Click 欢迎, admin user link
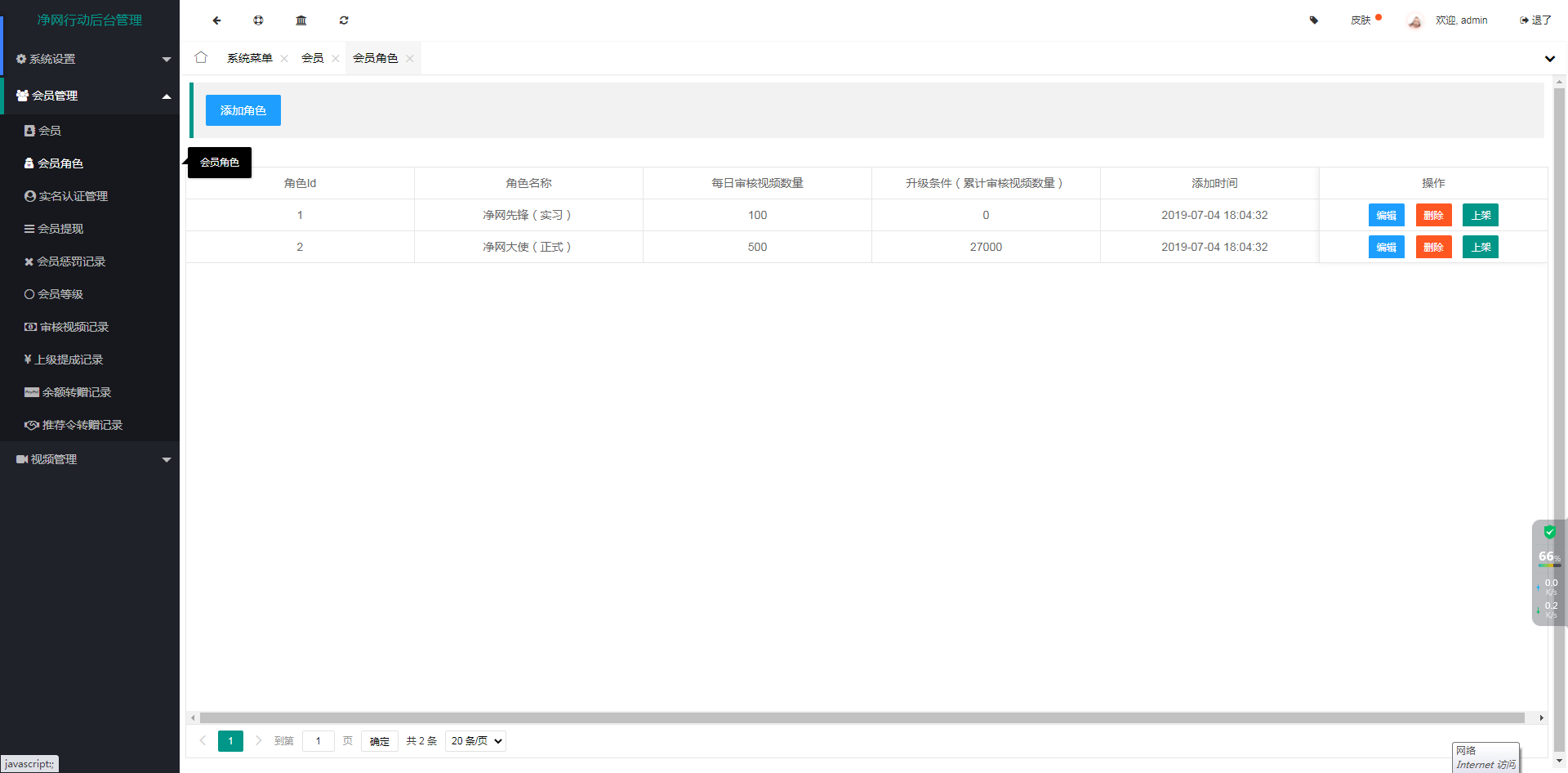The image size is (1568, 773). [x=1462, y=20]
